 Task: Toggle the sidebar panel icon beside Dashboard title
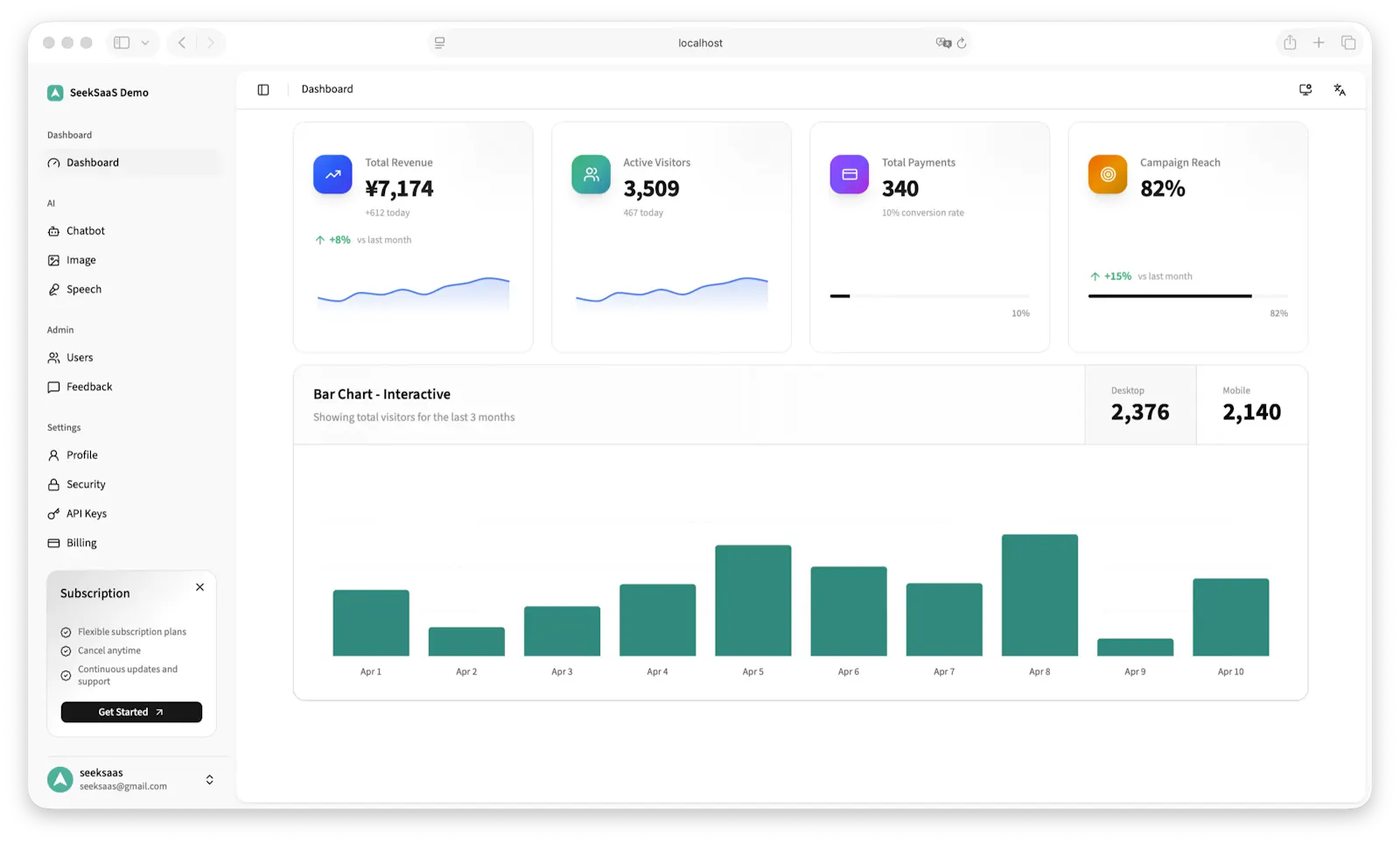click(x=263, y=89)
